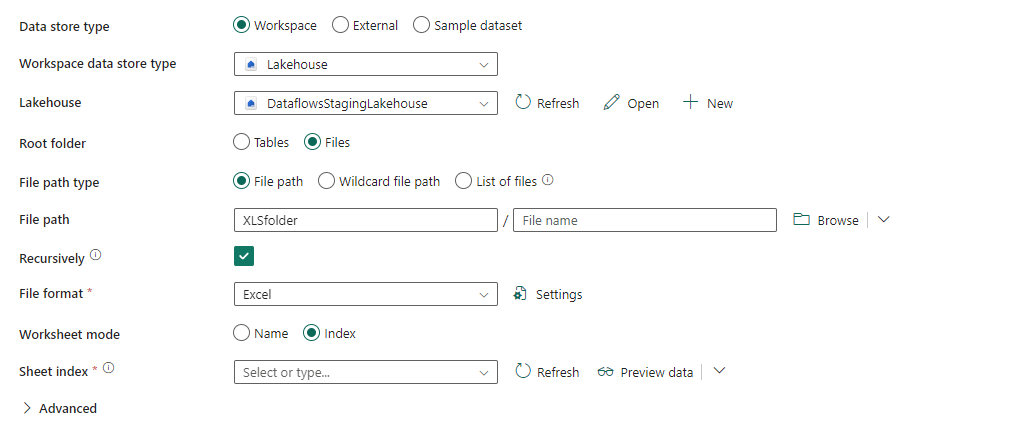
Task: Click the Refresh icon next to Lakehouse
Action: coord(523,102)
